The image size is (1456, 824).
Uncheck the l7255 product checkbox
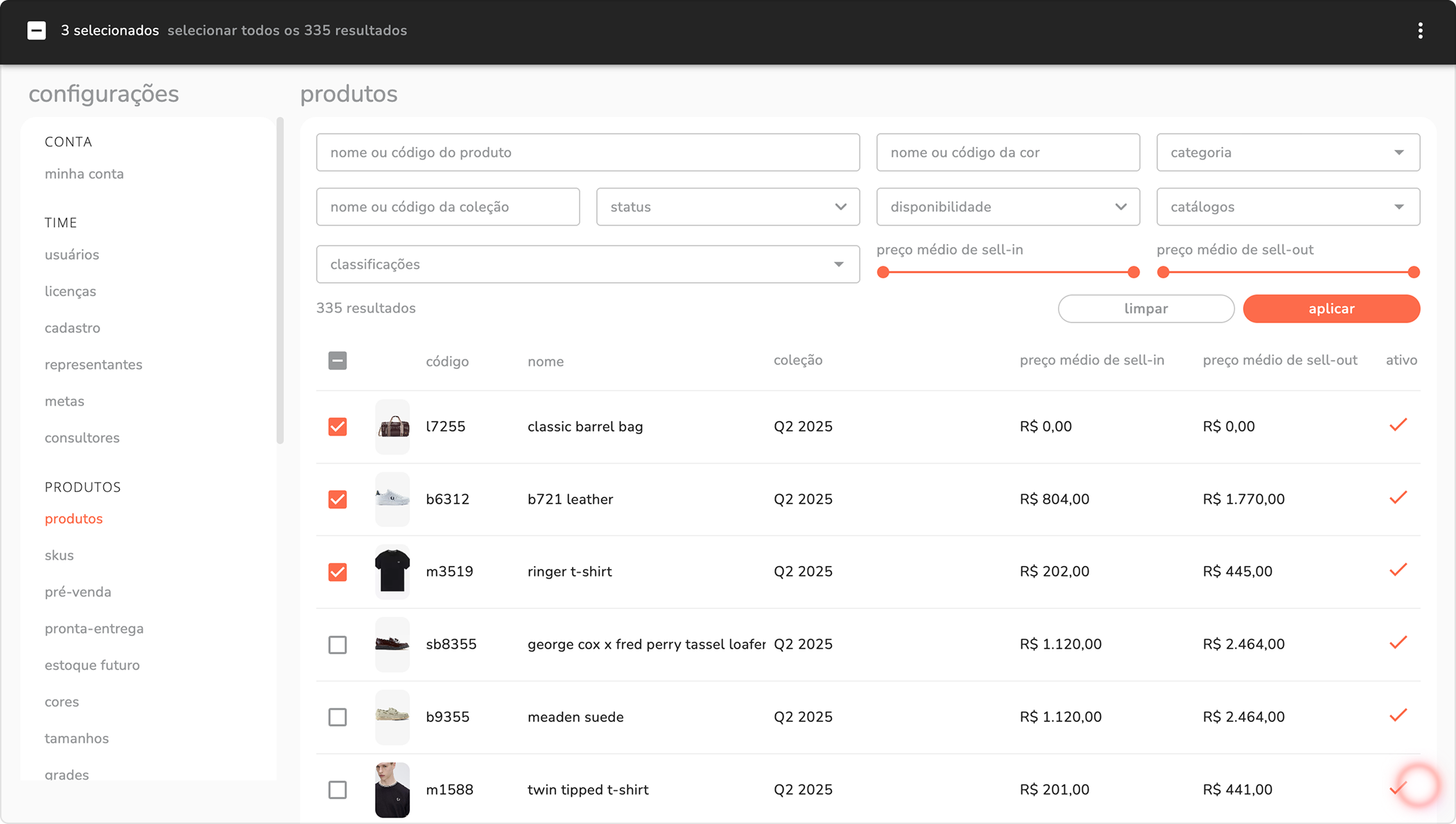click(338, 427)
